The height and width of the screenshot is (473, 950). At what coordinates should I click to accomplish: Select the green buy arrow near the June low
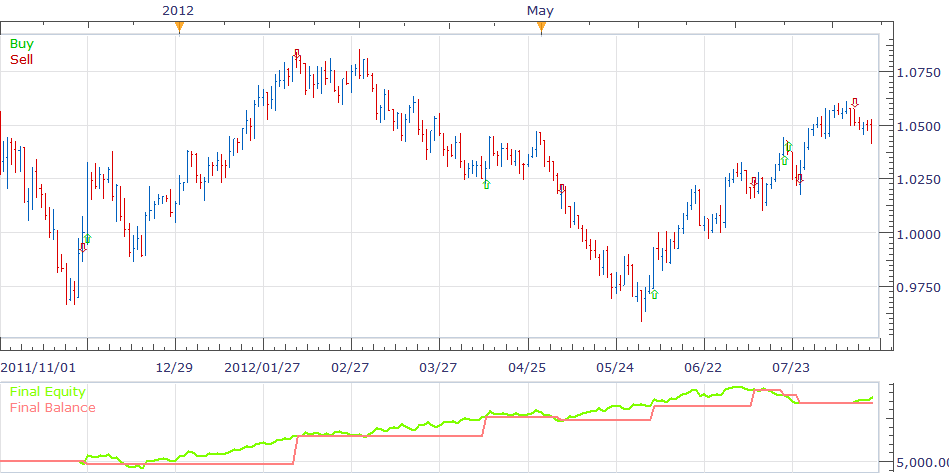(654, 294)
